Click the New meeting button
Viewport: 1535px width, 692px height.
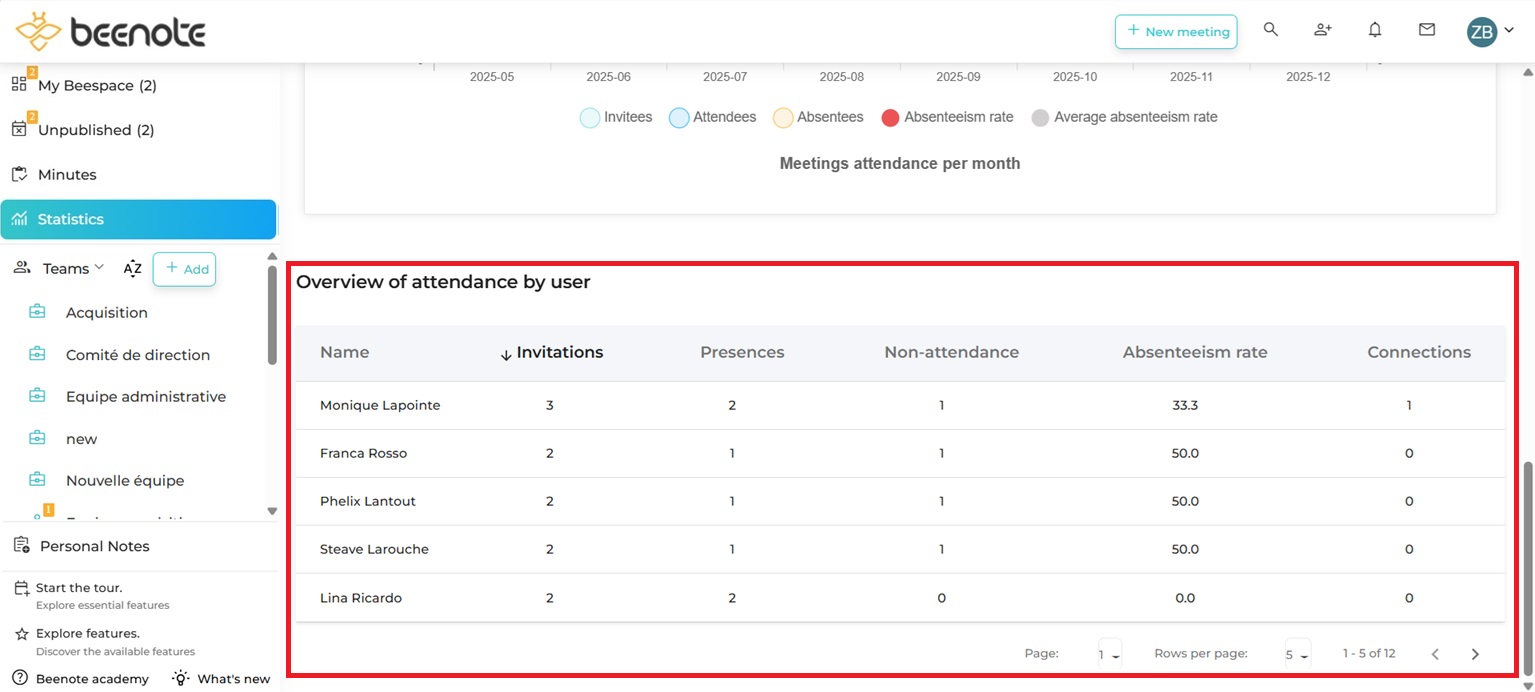[x=1176, y=31]
